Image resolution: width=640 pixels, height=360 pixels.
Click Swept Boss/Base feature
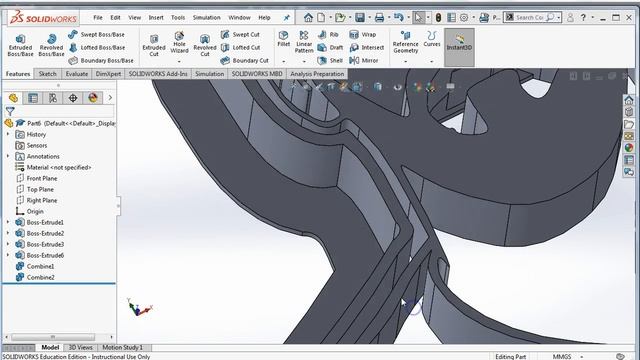coord(97,35)
